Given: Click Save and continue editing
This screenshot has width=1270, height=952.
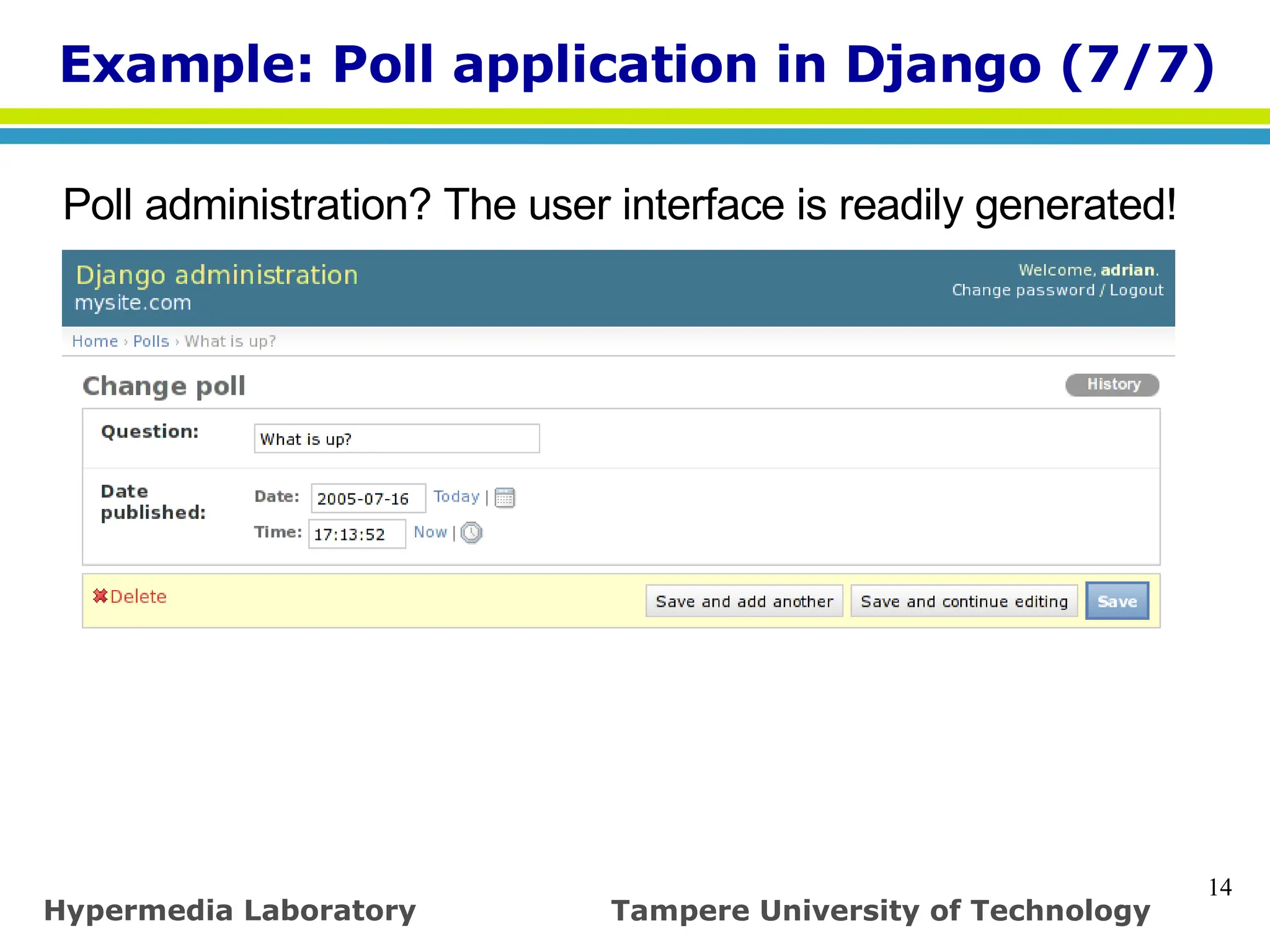Looking at the screenshot, I should (964, 601).
